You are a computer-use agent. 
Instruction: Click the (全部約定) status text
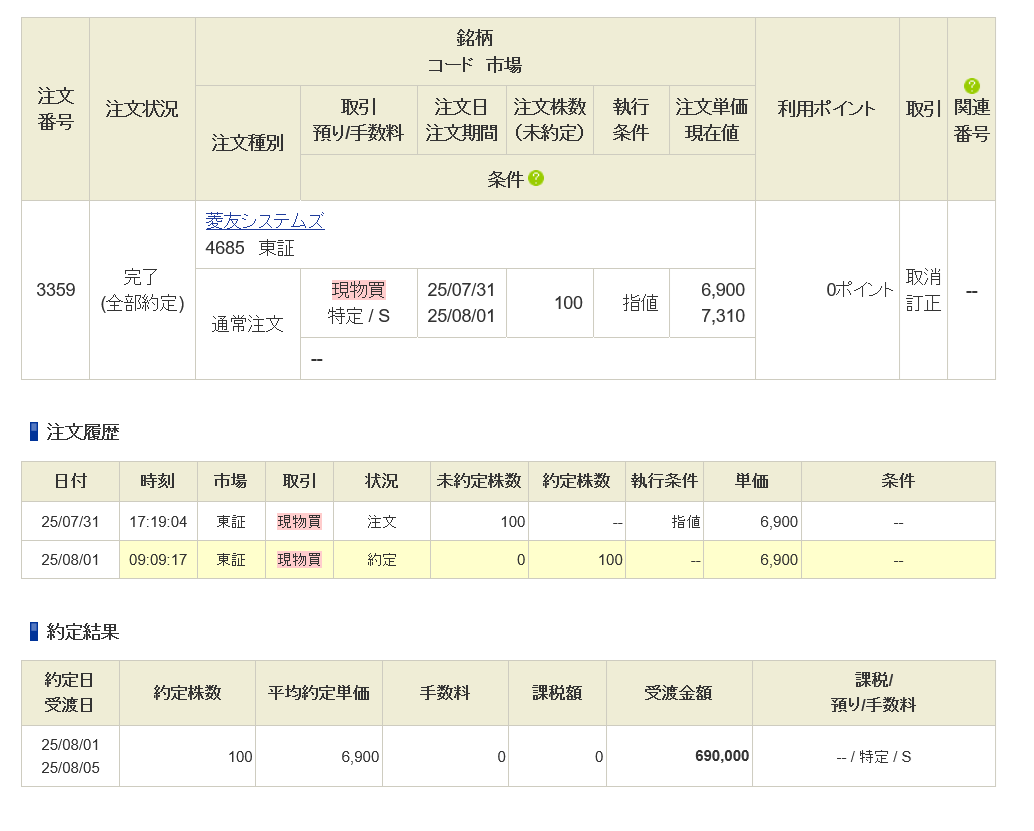(x=142, y=303)
